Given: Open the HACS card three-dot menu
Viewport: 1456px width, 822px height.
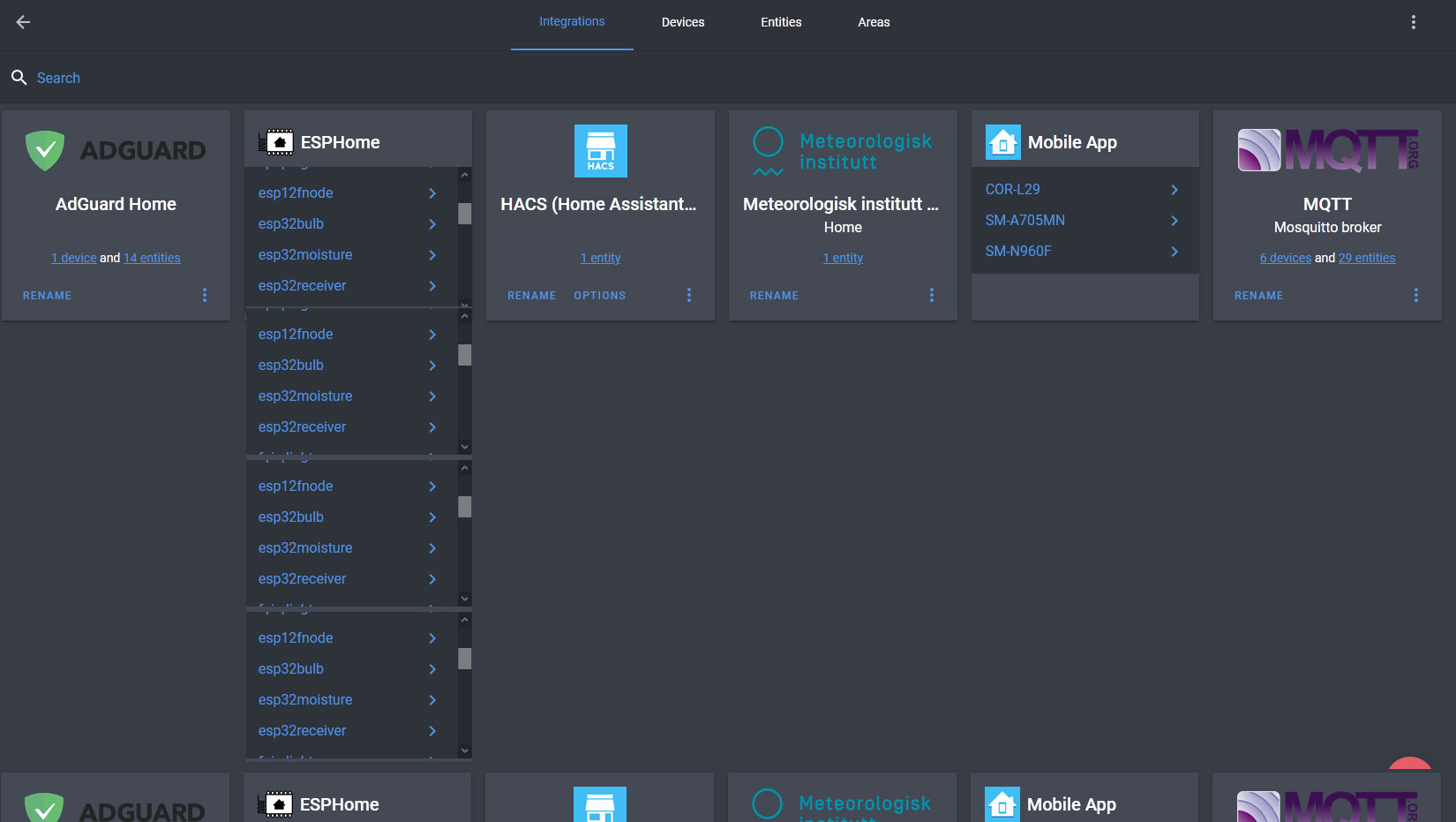Looking at the screenshot, I should (689, 295).
